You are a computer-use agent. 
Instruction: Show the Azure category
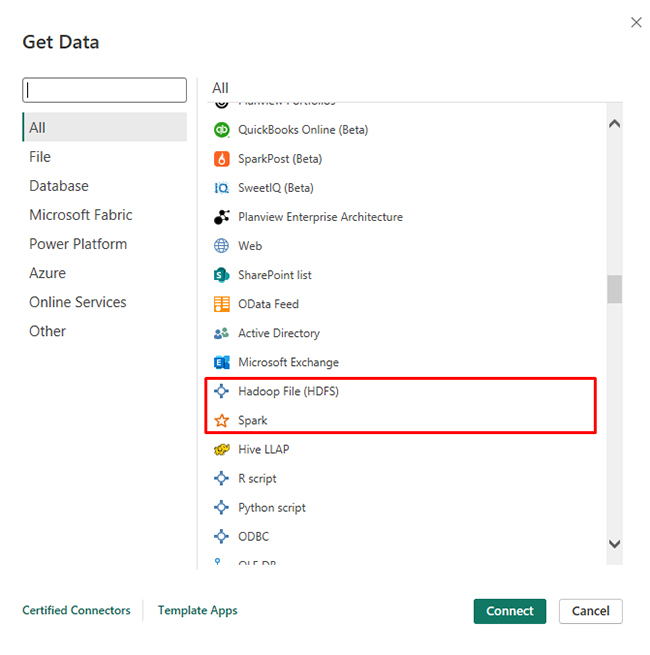pyautogui.click(x=104, y=273)
